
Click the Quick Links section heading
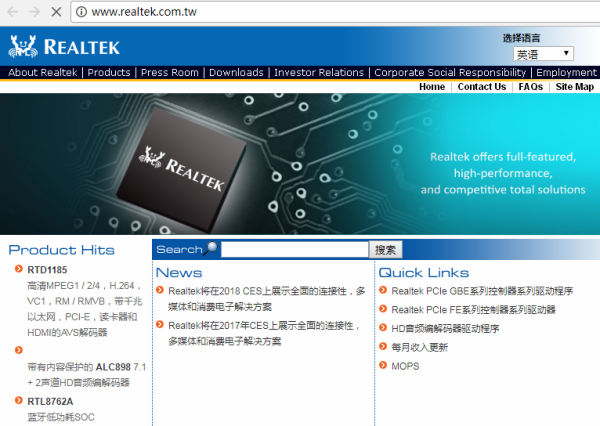coord(424,273)
